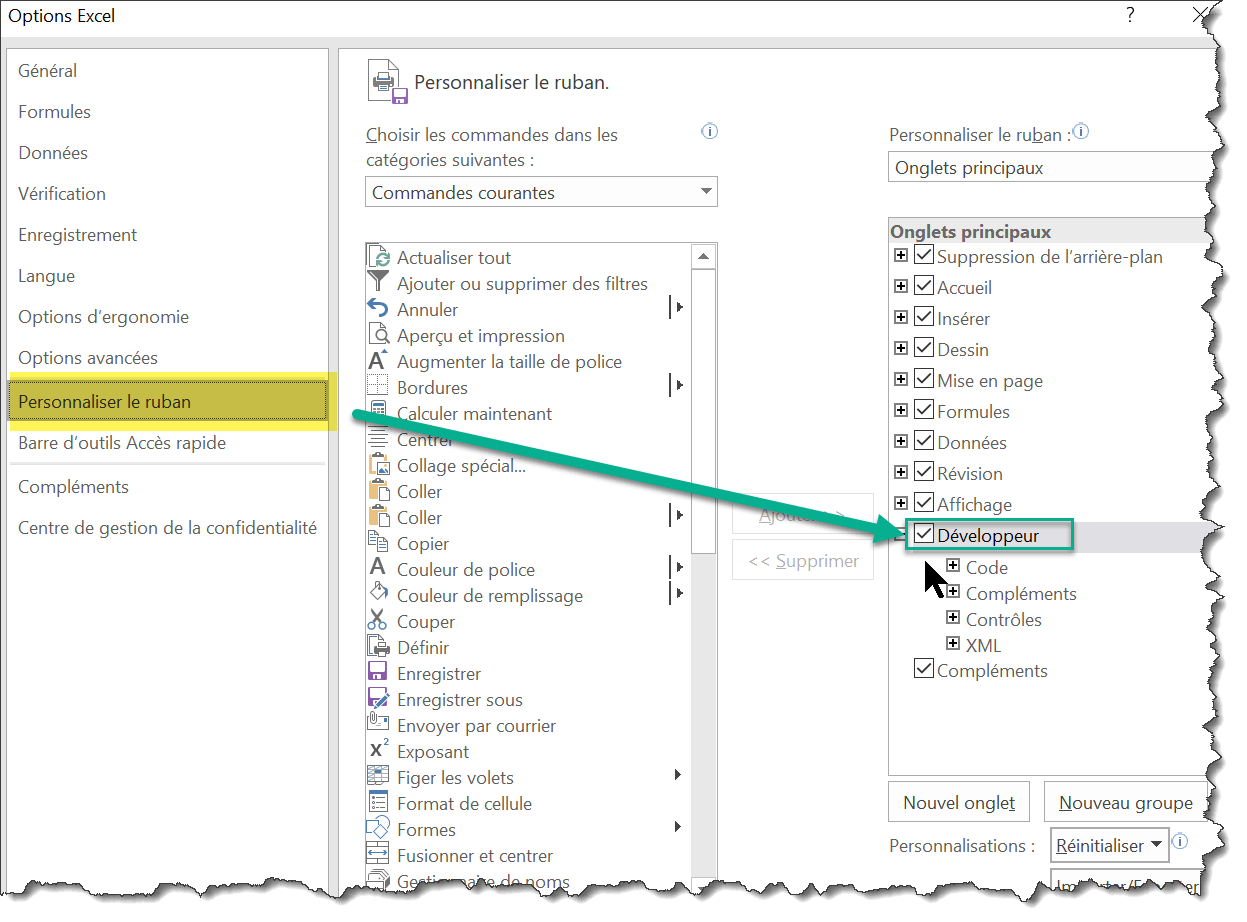Viewport: 1247px width, 922px height.
Task: Click the Couper scissors icon
Action: click(378, 621)
